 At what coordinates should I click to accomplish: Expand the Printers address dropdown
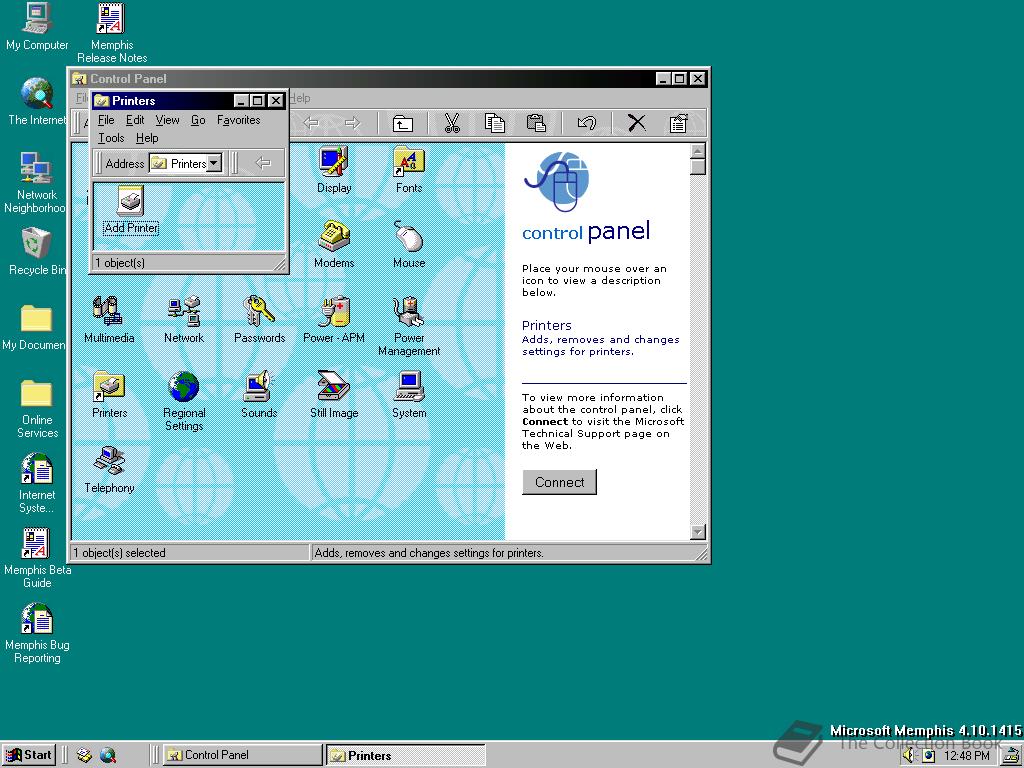(214, 163)
